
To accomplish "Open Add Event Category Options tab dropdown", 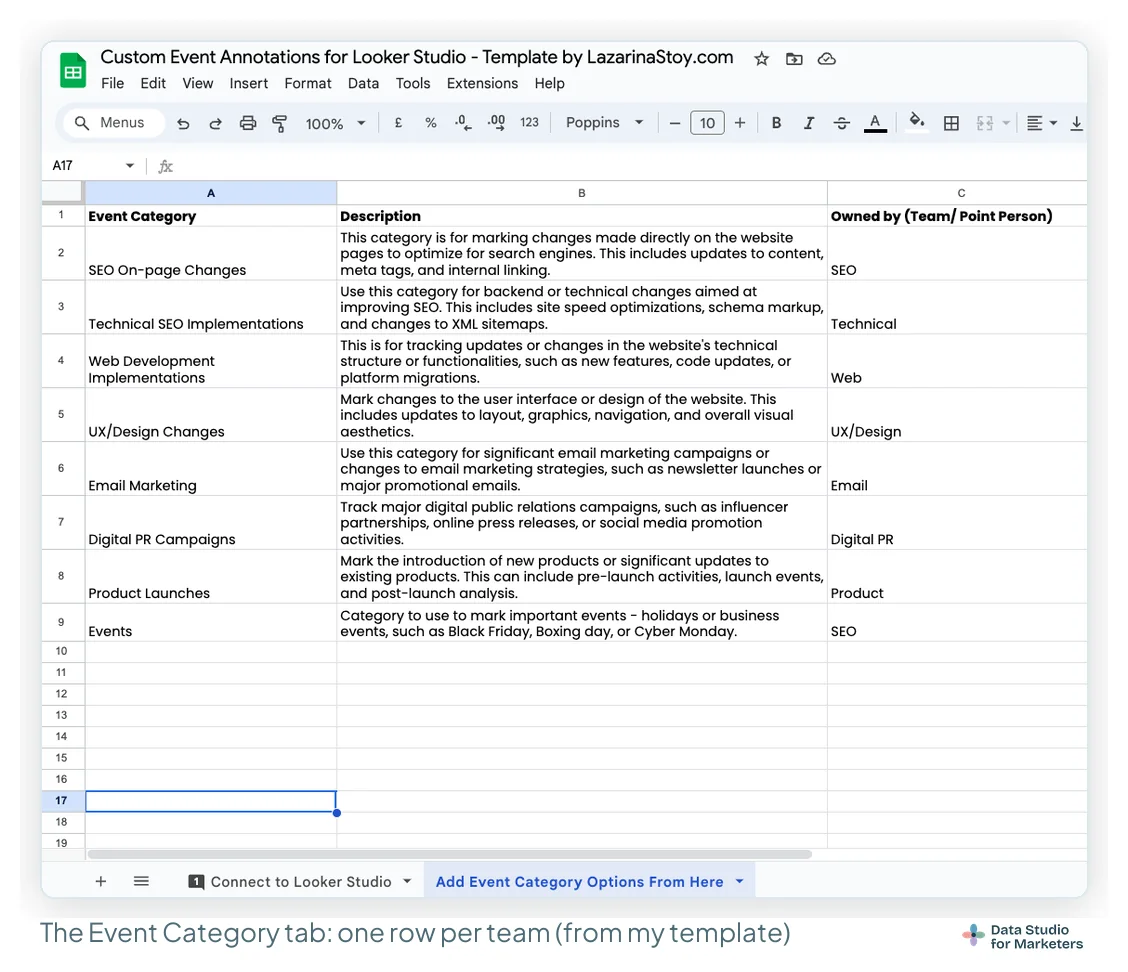I will coord(740,881).
